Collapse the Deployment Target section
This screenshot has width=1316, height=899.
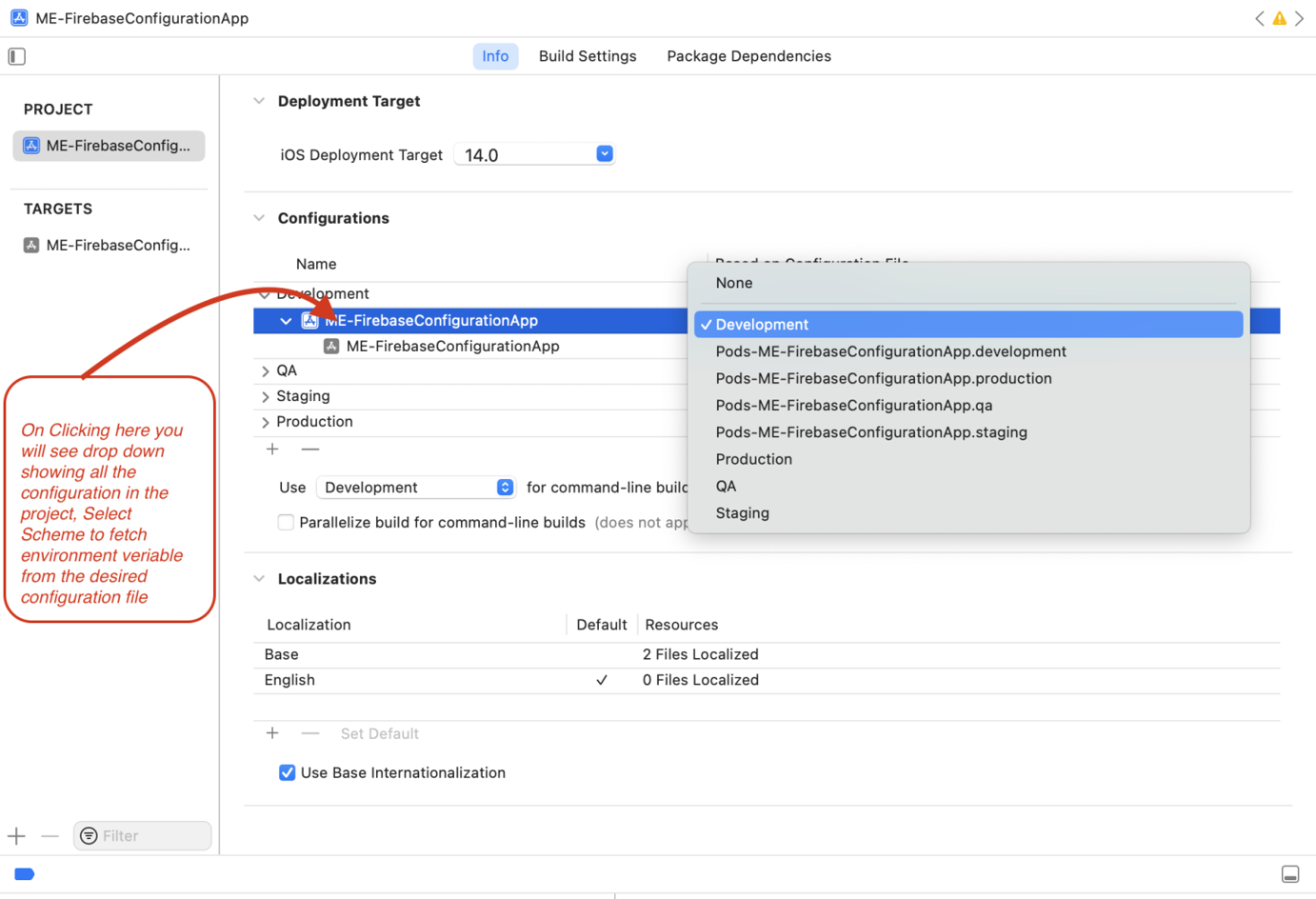click(259, 101)
